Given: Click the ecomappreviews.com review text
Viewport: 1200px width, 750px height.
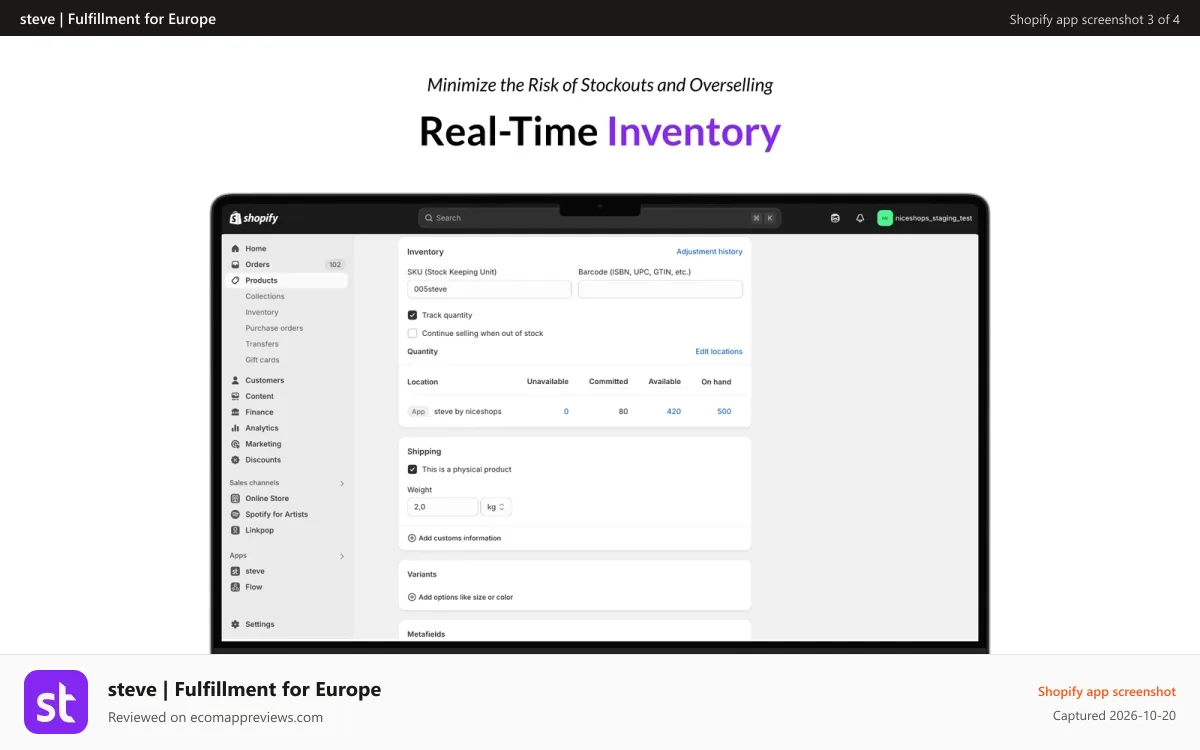Looking at the screenshot, I should tap(216, 717).
